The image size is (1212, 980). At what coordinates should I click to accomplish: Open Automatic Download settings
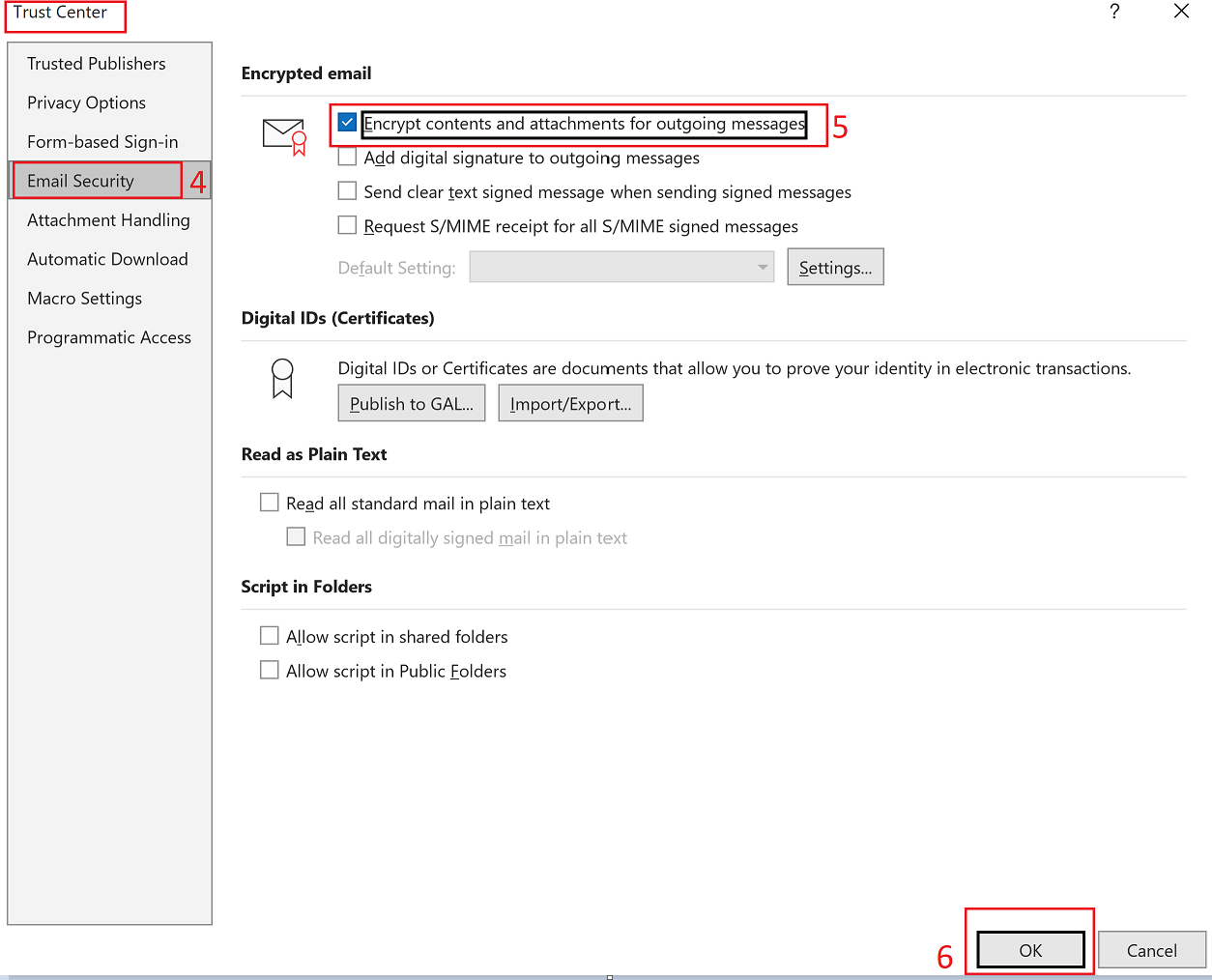click(107, 259)
